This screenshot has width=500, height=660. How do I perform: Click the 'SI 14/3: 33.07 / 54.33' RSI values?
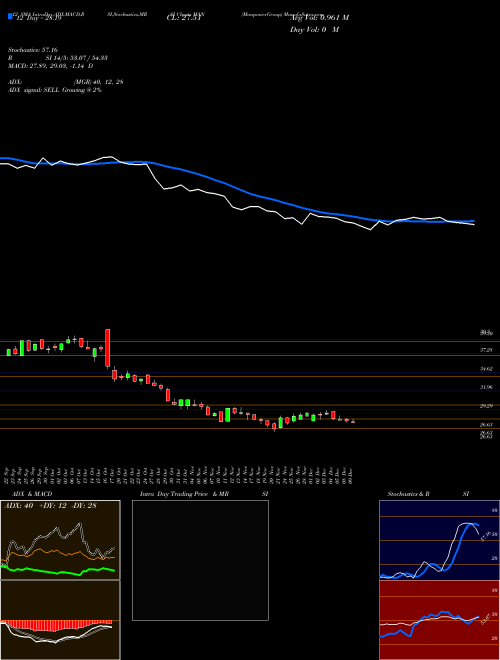tap(77, 58)
